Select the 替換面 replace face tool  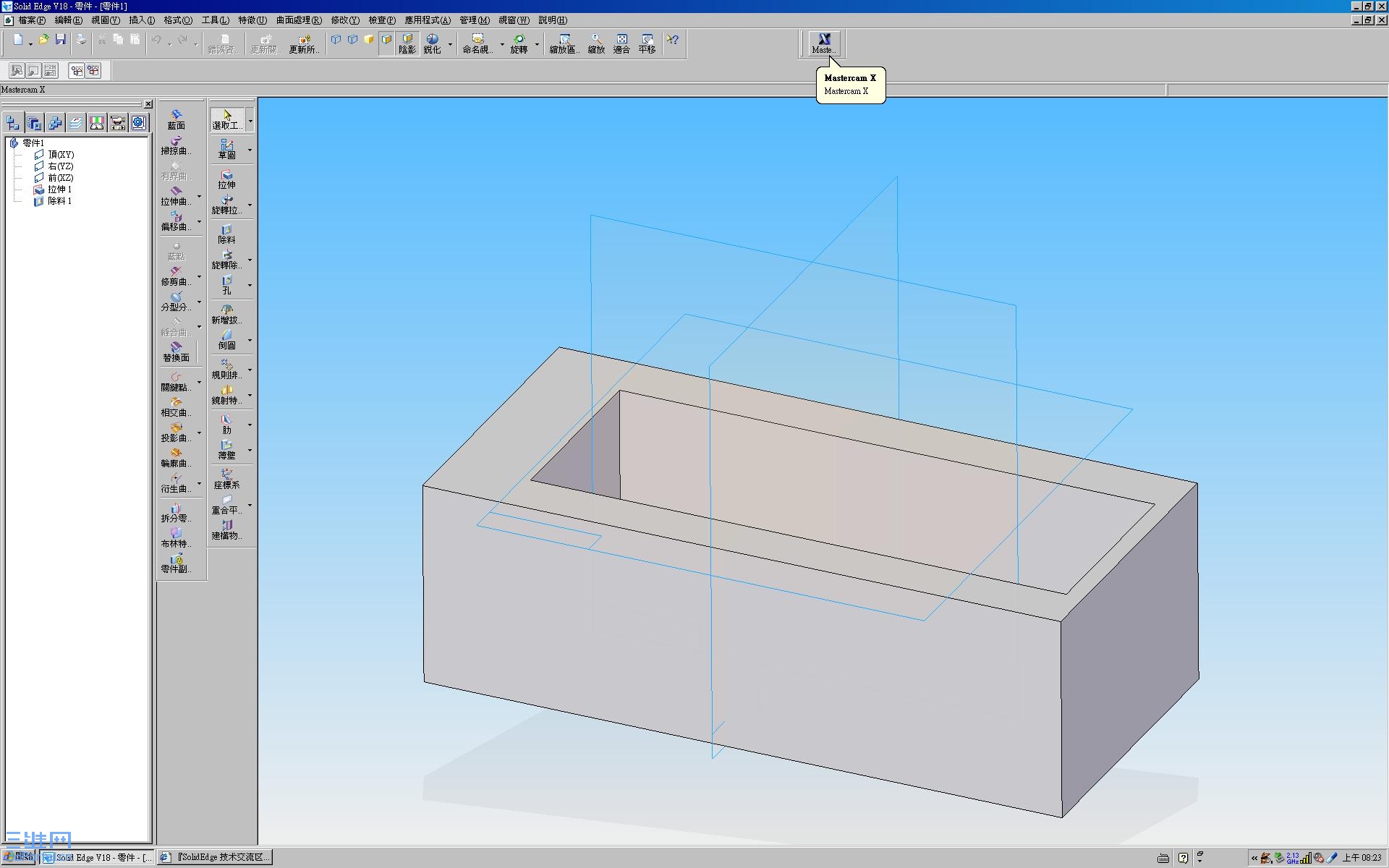click(x=176, y=352)
